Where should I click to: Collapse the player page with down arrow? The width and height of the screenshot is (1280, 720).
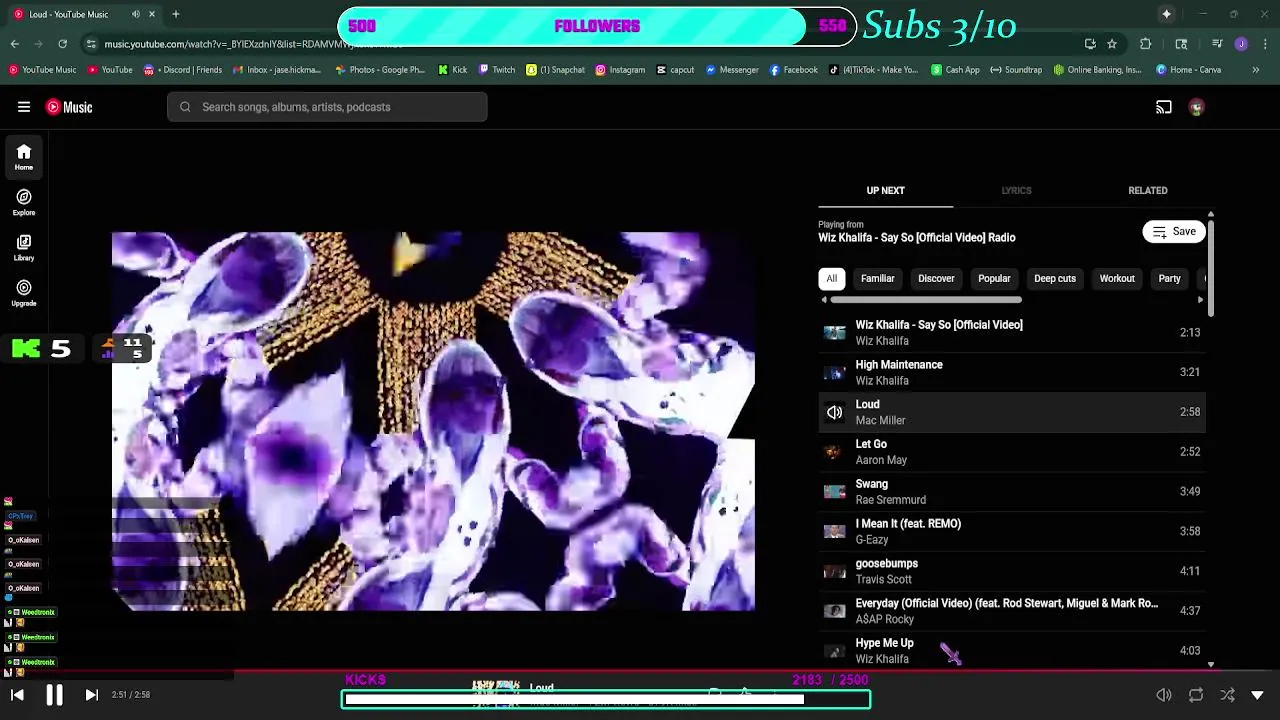1258,695
